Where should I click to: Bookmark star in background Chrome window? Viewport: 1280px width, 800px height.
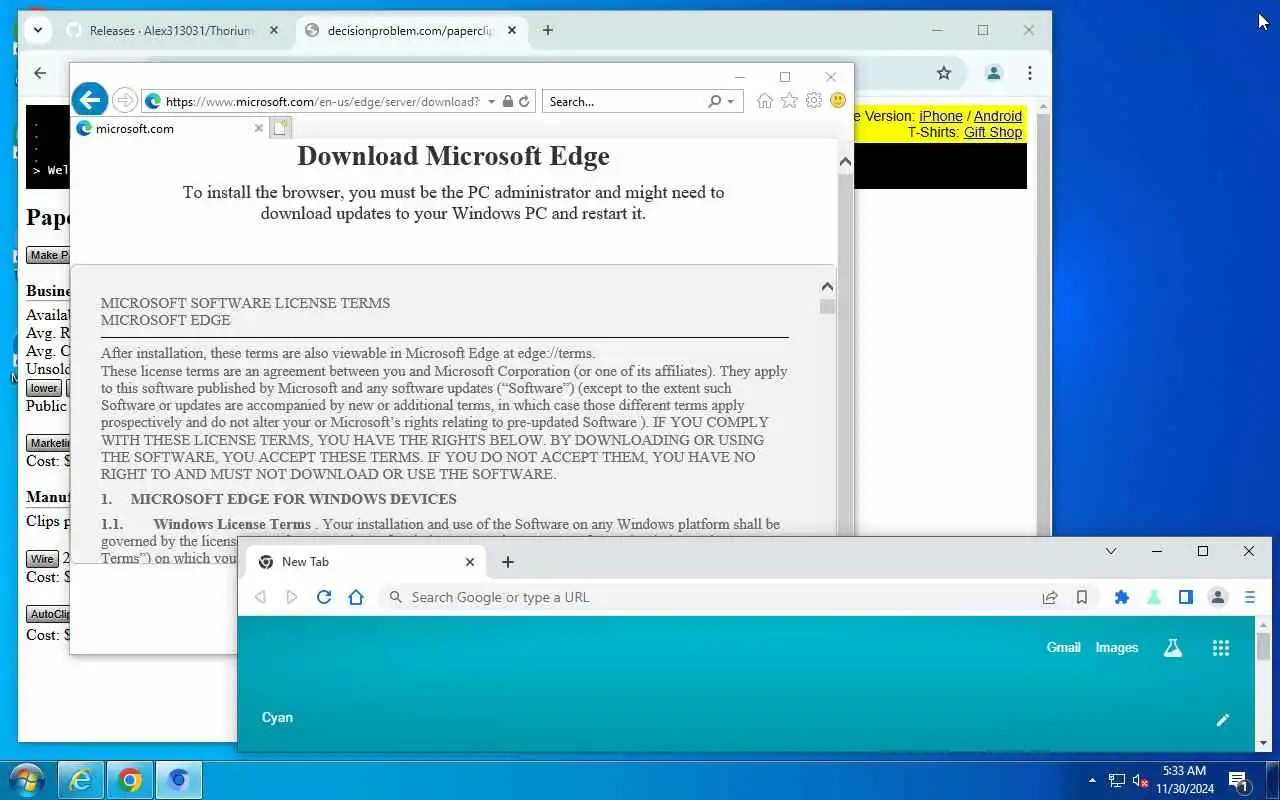point(944,73)
